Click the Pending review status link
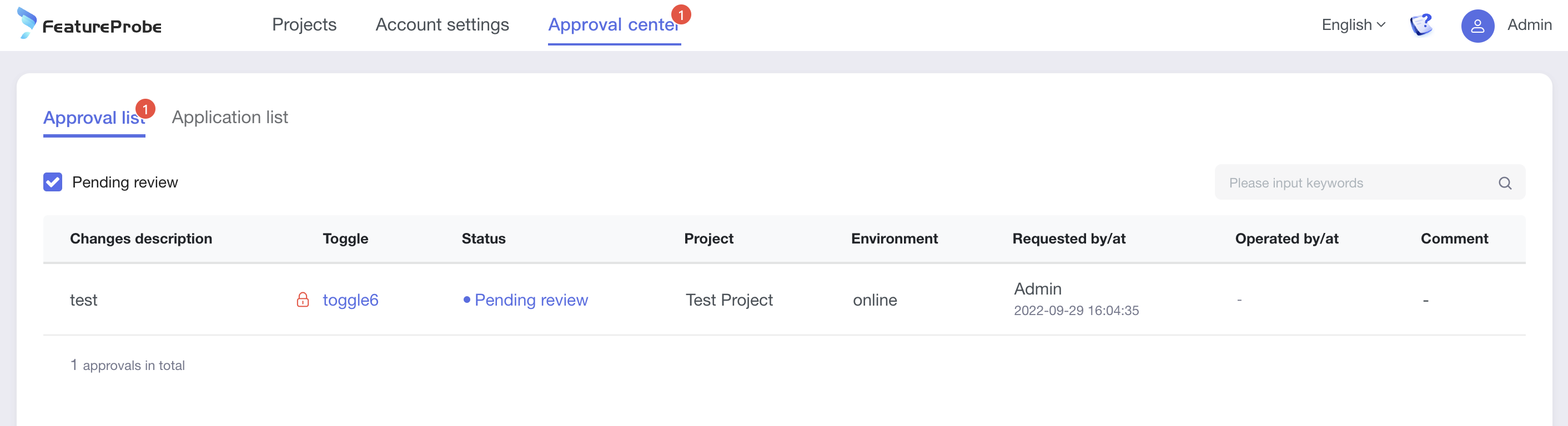 coord(531,300)
